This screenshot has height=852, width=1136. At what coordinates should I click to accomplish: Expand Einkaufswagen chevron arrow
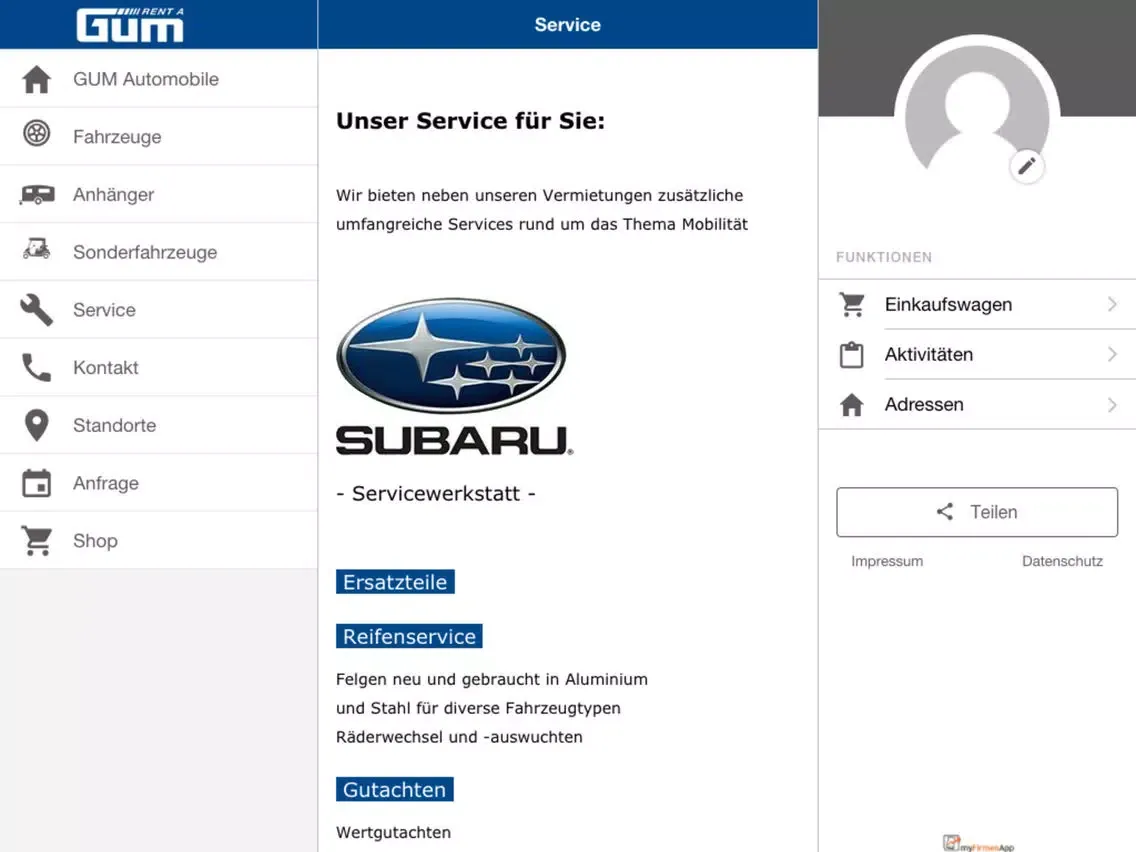pyautogui.click(x=1112, y=304)
